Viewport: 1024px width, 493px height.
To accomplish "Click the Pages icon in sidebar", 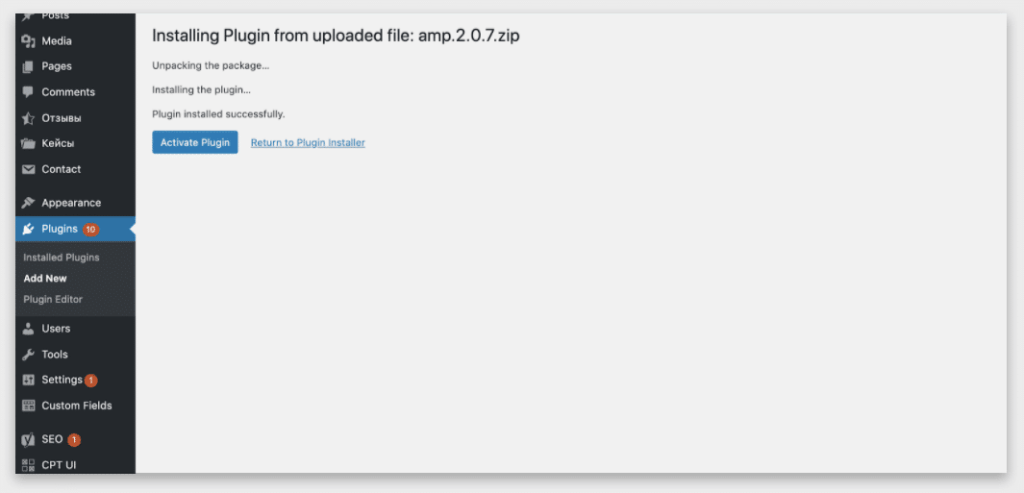I will [28, 66].
